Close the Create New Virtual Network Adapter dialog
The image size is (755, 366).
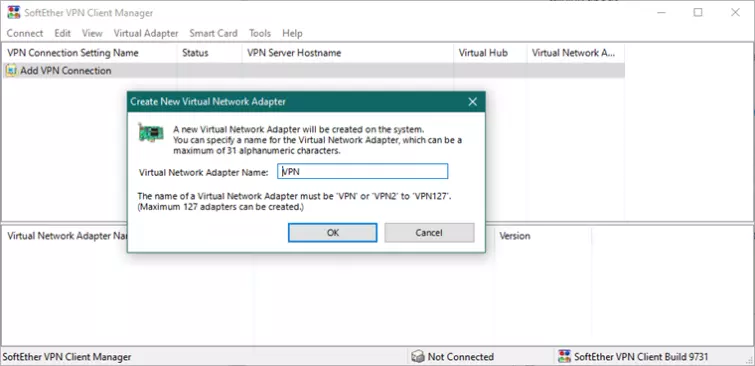(x=472, y=102)
